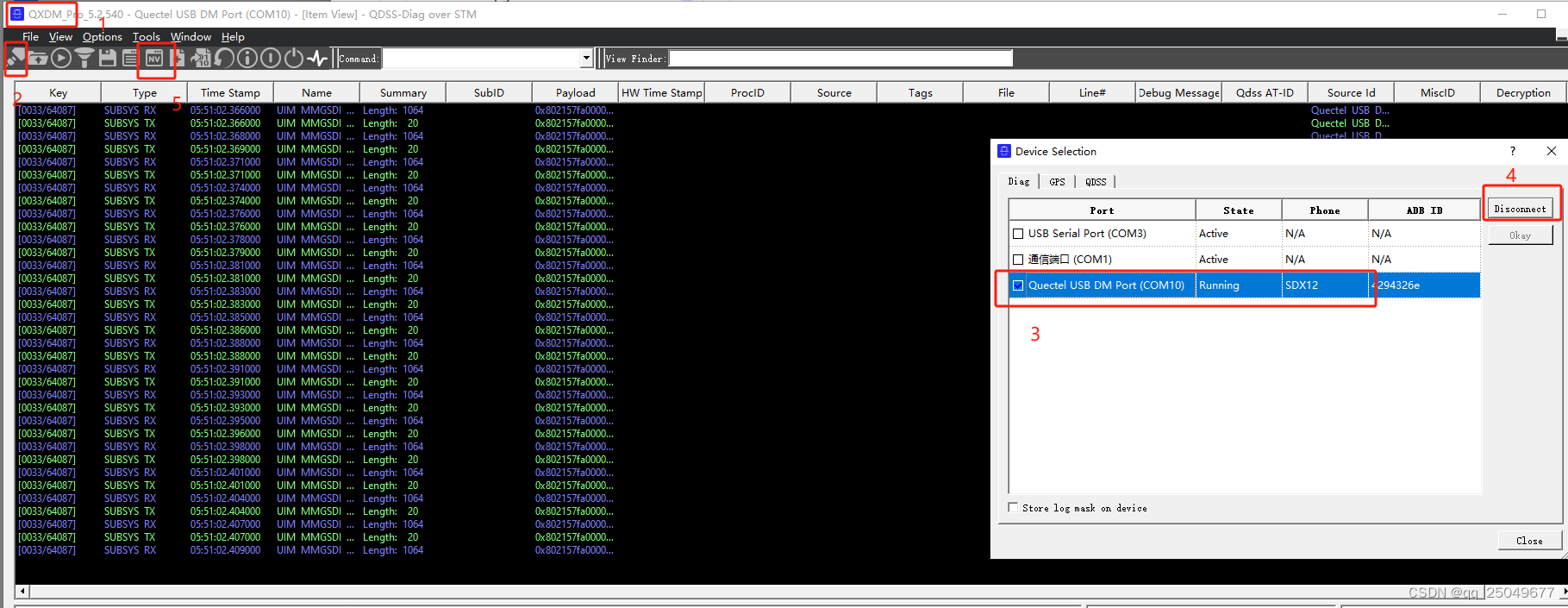1568x608 pixels.
Task: Click the Port column header in Device Selection
Action: (1102, 210)
